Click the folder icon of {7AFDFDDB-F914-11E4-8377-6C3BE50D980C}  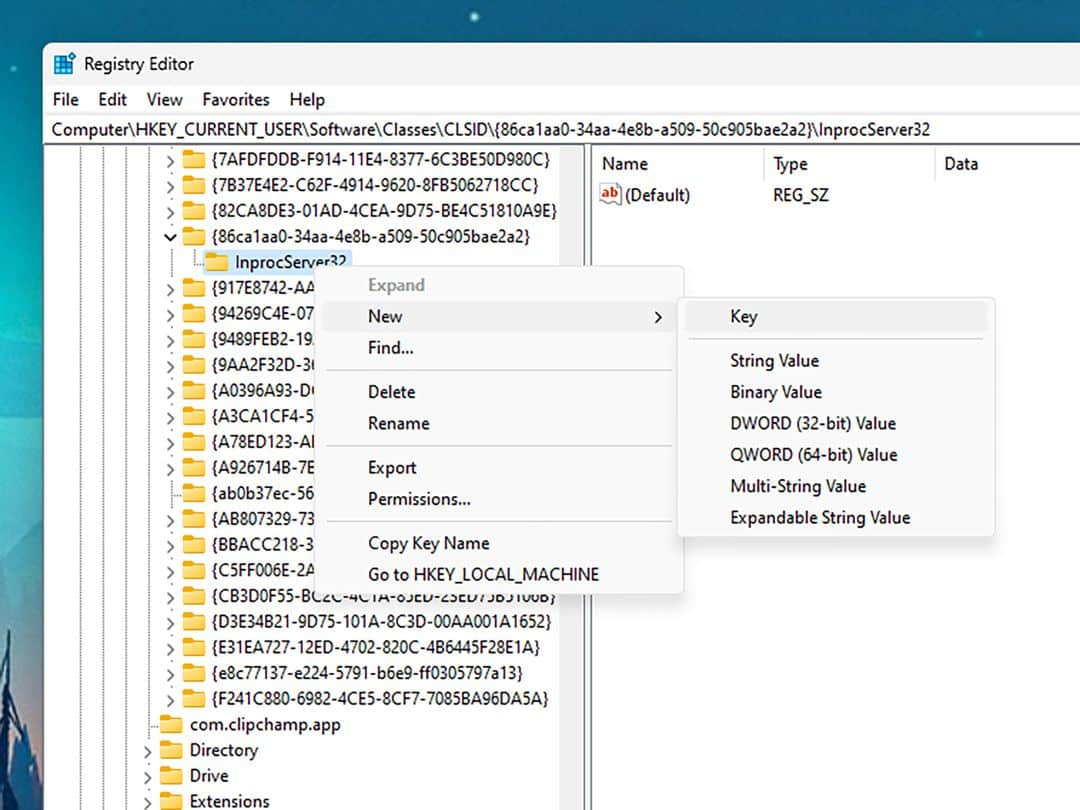(194, 160)
